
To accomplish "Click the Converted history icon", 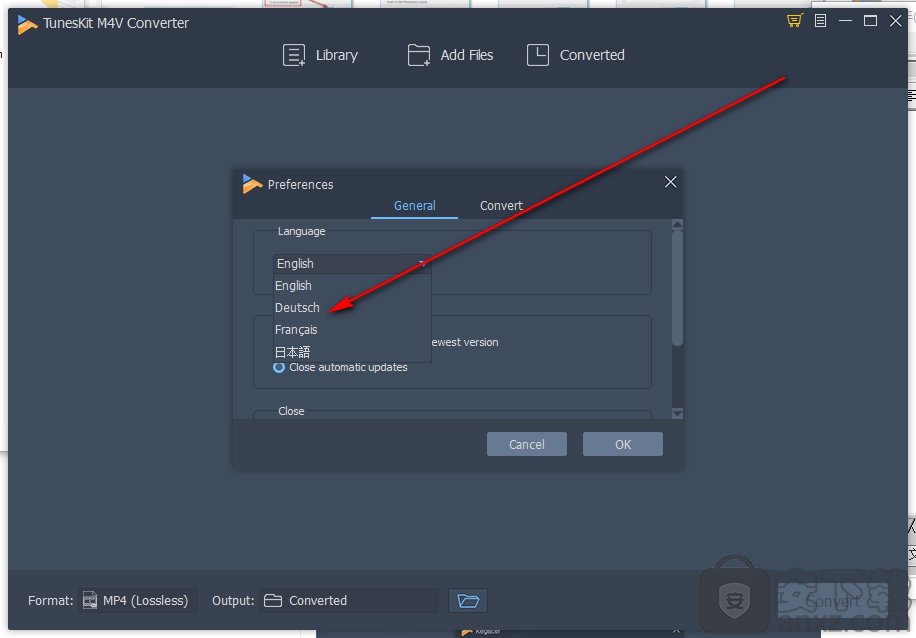I will pyautogui.click(x=537, y=55).
